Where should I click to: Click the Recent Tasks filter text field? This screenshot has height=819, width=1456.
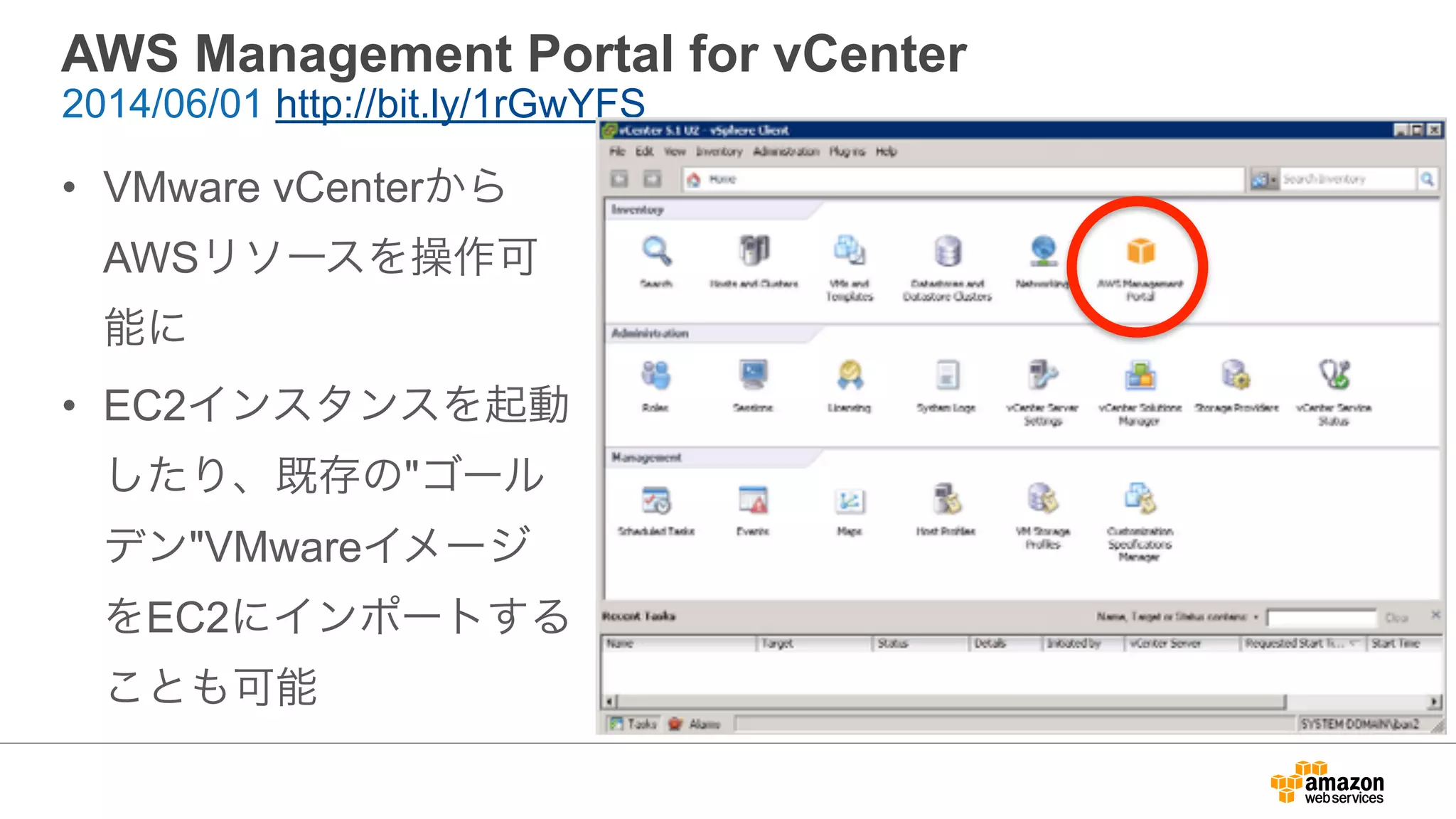(1322, 618)
